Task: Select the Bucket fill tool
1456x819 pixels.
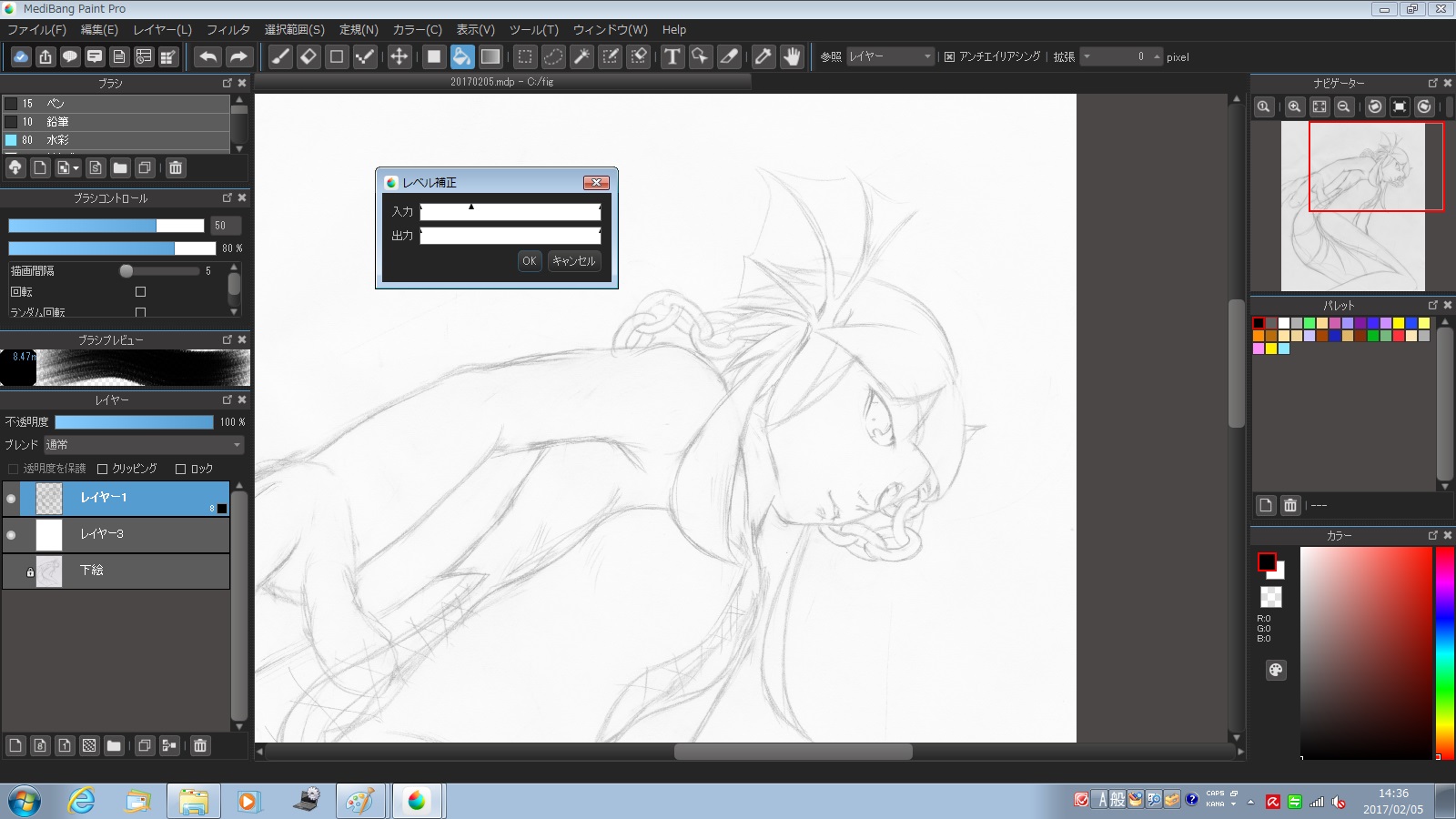Action: (462, 56)
